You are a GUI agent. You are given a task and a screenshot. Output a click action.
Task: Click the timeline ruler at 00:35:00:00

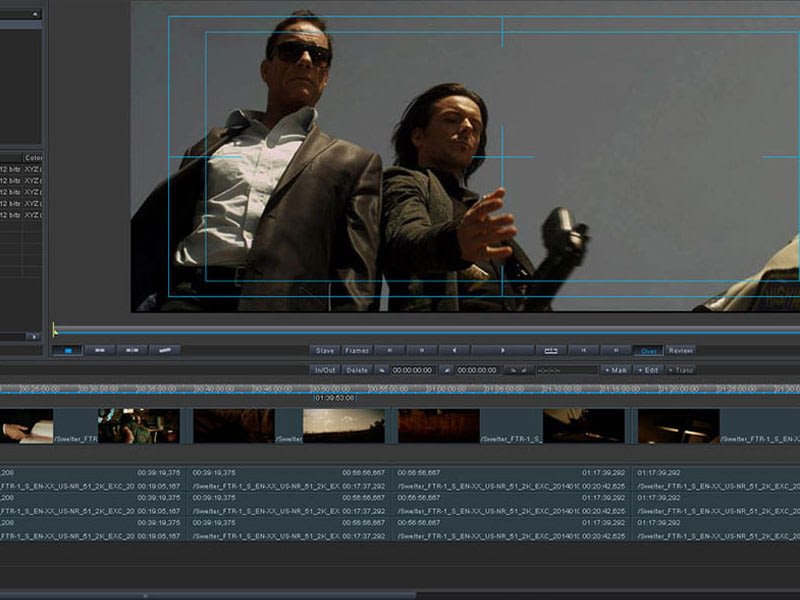point(156,389)
